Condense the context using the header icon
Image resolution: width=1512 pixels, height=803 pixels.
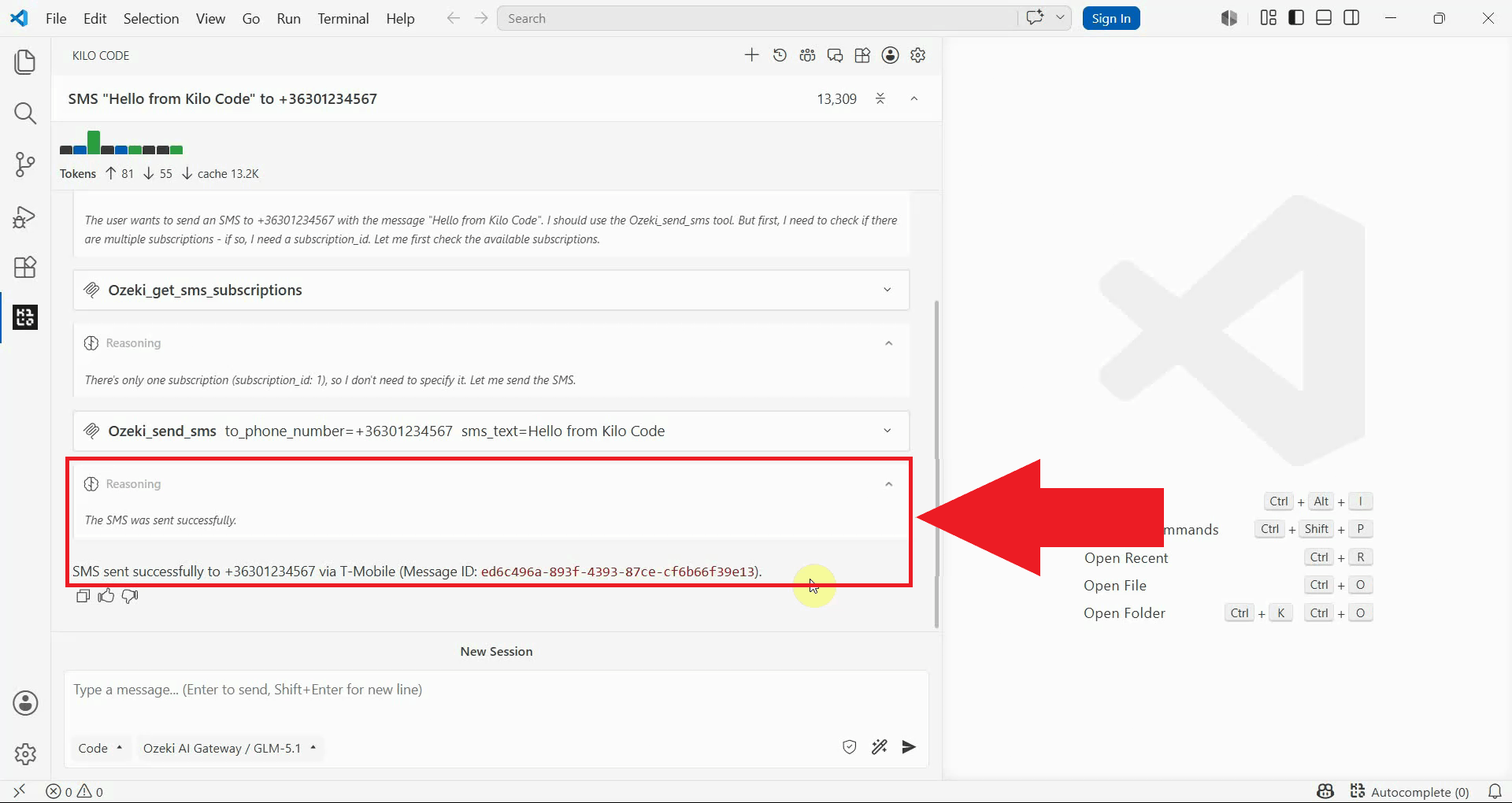880,98
